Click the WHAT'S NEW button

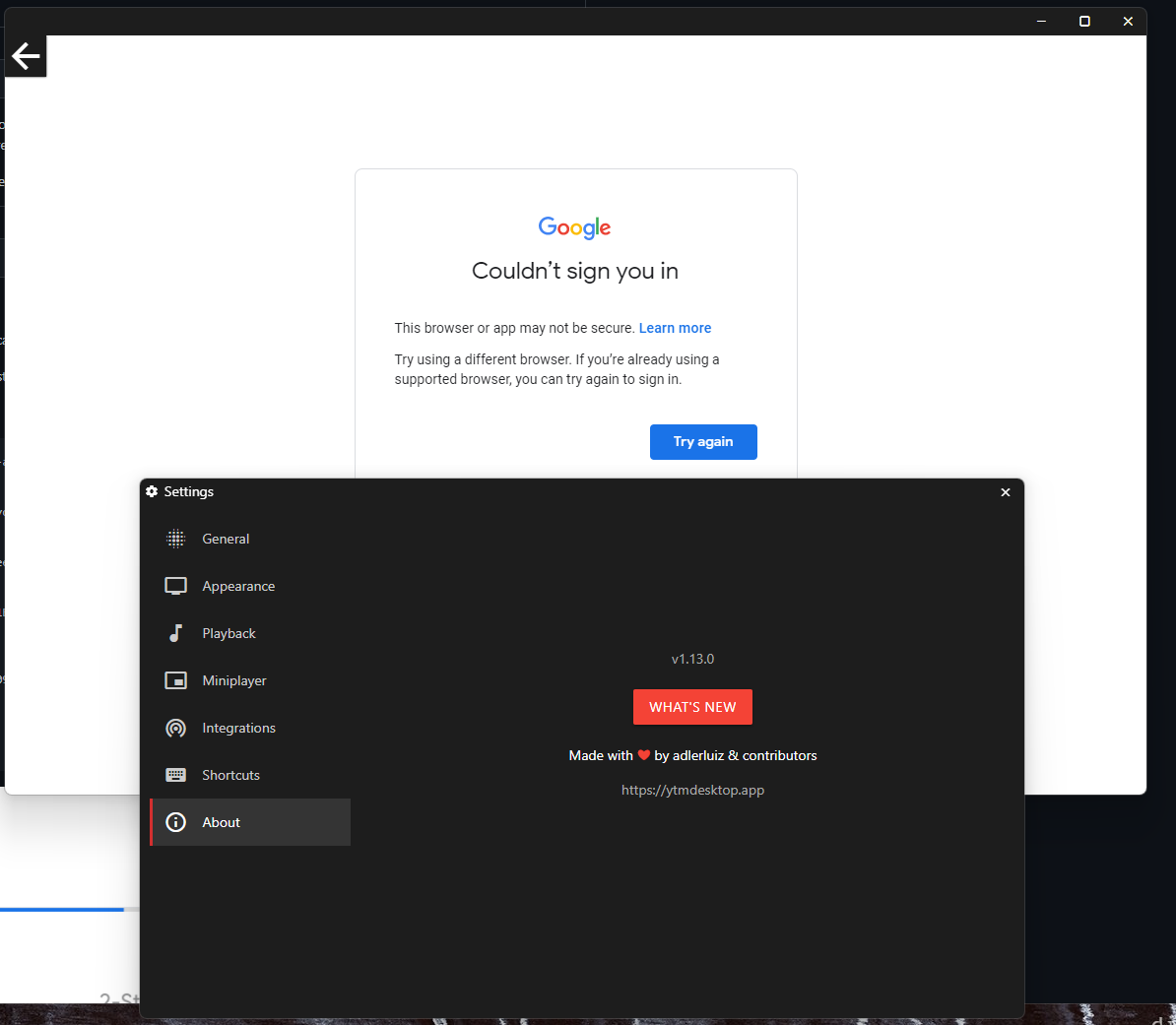(692, 707)
